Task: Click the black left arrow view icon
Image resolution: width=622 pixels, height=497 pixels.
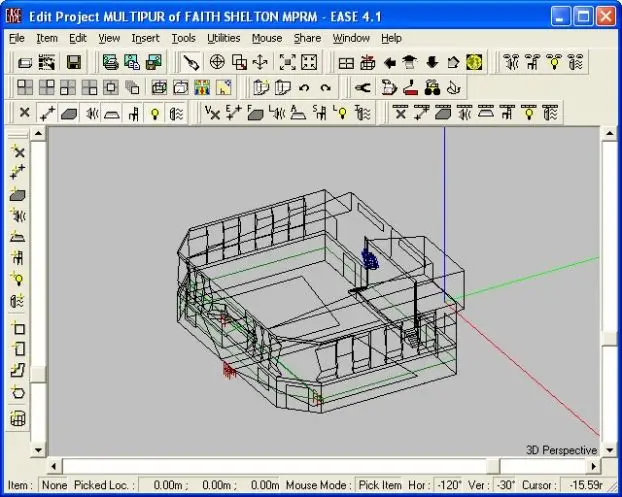Action: tap(390, 63)
